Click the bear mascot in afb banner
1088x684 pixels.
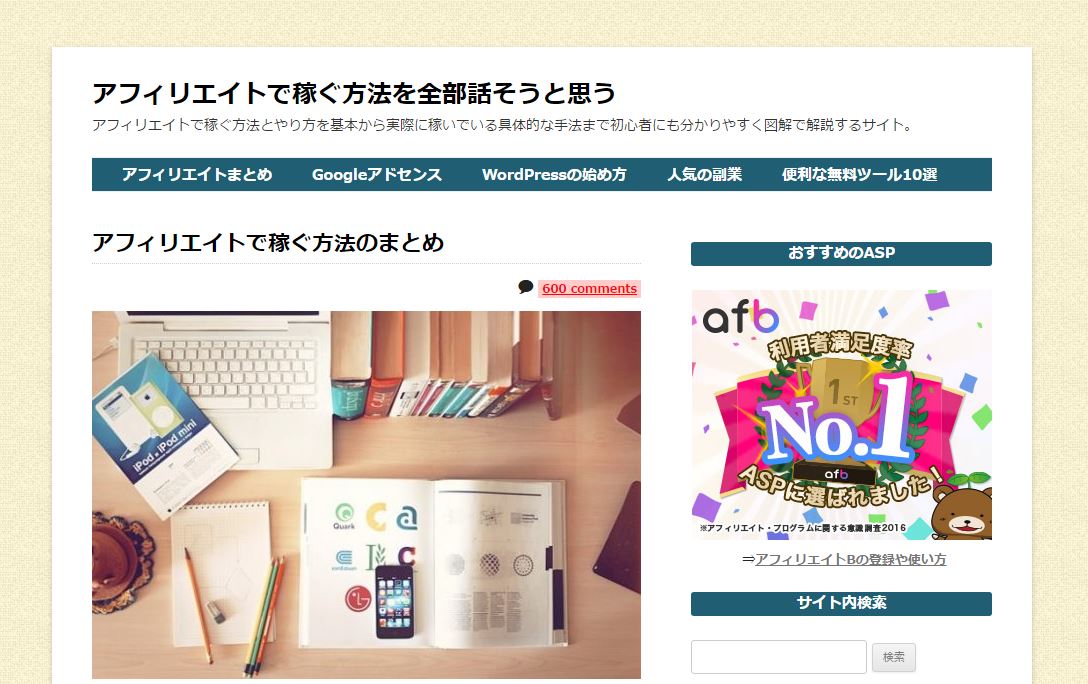[x=962, y=511]
